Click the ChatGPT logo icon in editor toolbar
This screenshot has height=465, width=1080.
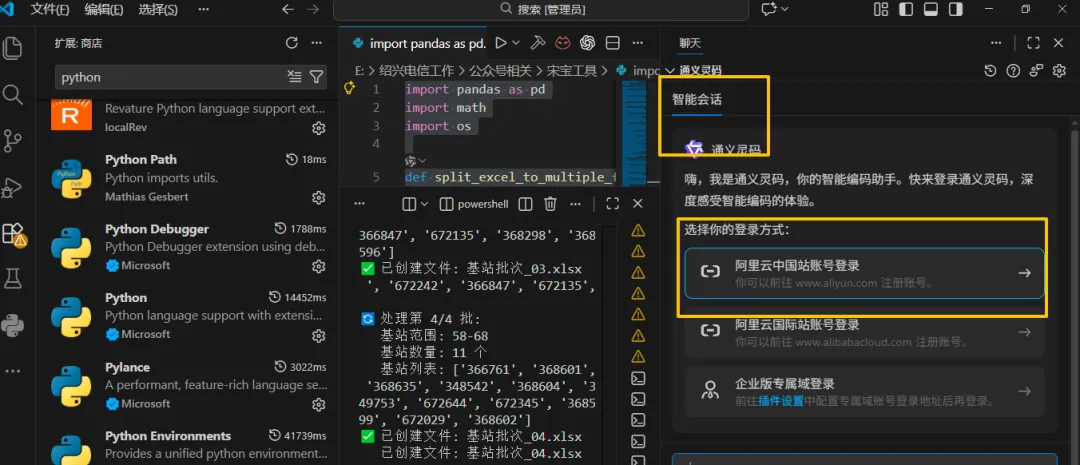coord(588,43)
